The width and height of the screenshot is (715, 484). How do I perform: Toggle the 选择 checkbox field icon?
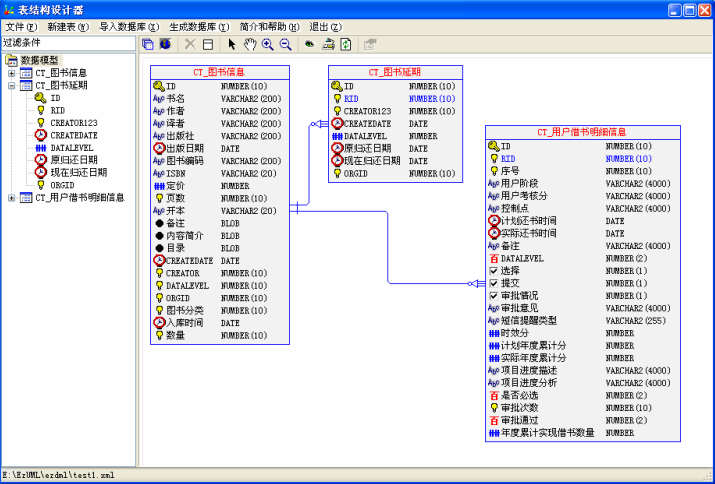click(493, 271)
